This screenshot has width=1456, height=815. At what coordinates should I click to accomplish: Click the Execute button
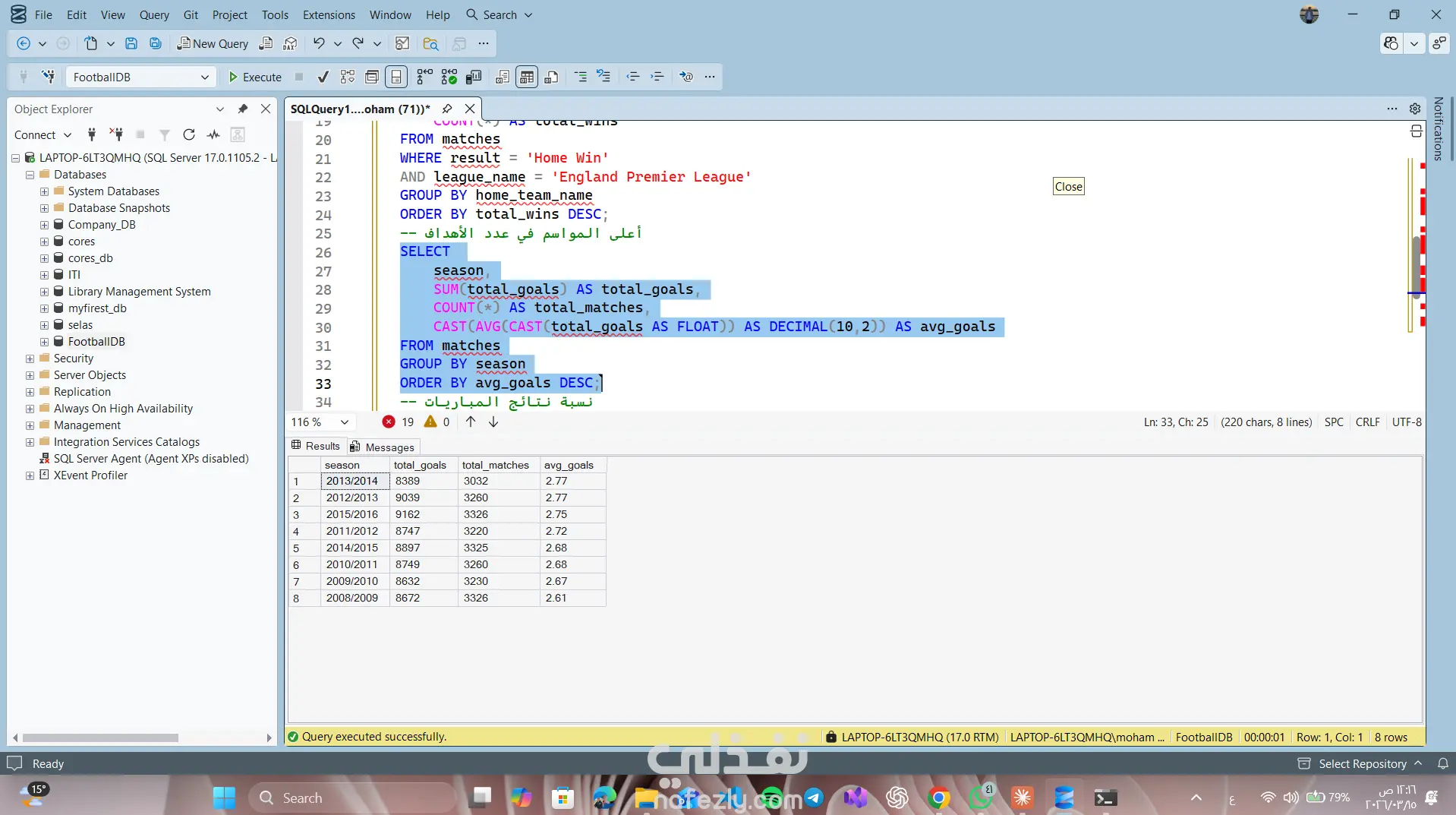pyautogui.click(x=255, y=77)
